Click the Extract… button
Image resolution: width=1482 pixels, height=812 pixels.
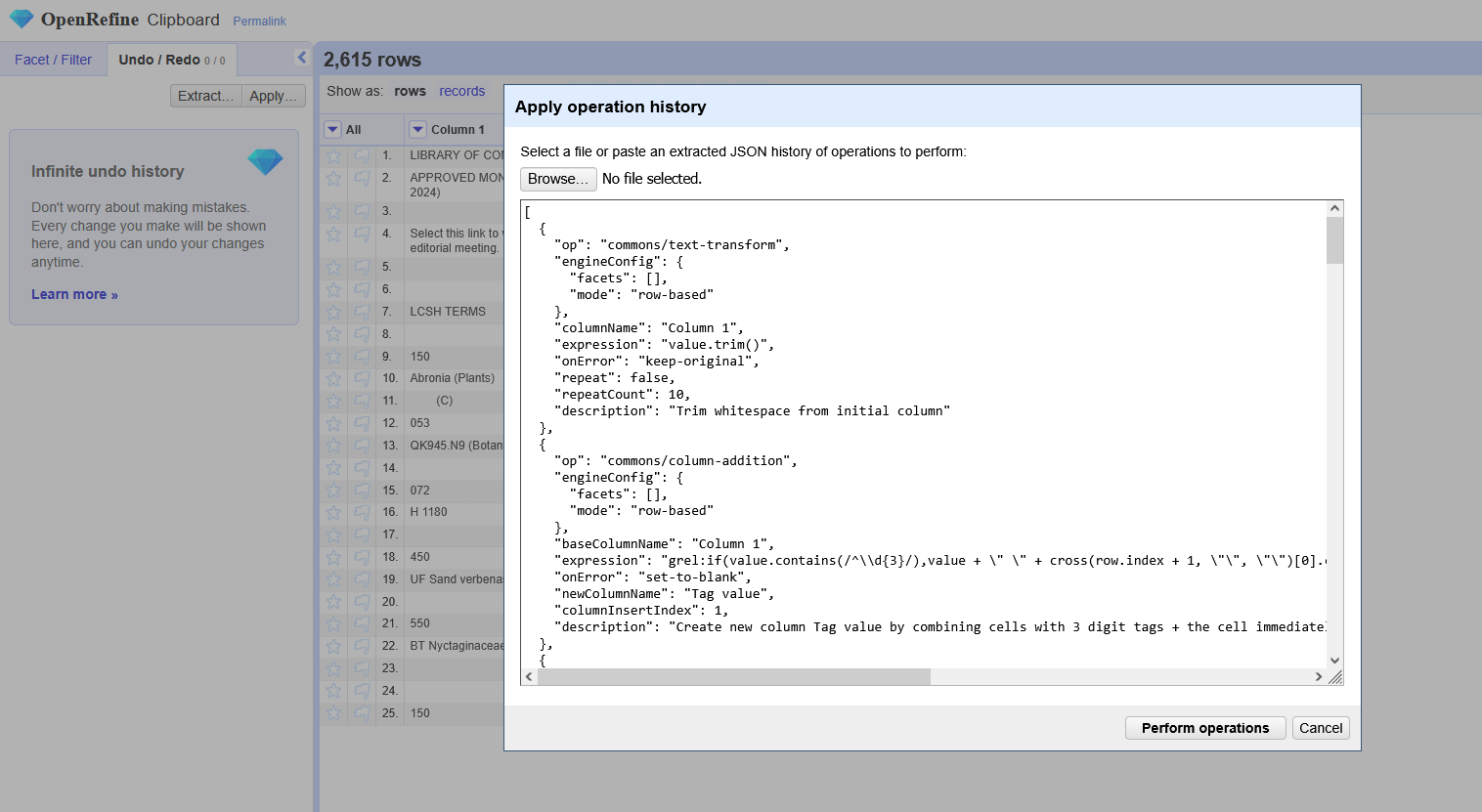coord(205,96)
